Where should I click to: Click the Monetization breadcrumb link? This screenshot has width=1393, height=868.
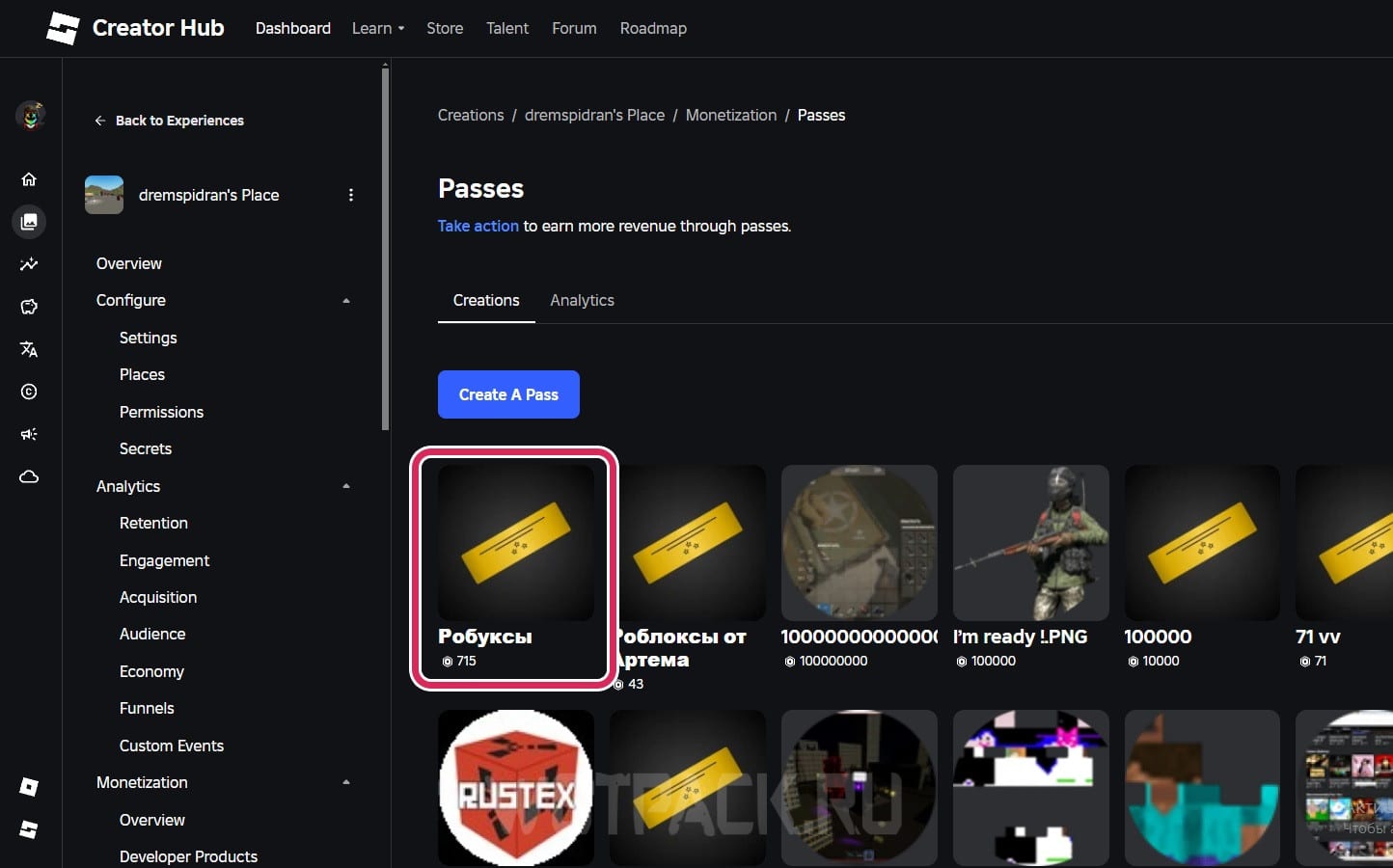pos(731,115)
